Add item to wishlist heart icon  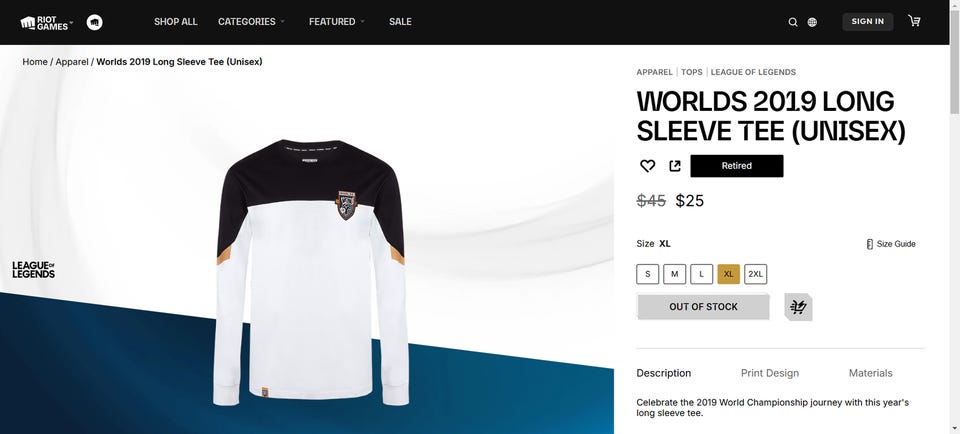pos(647,166)
